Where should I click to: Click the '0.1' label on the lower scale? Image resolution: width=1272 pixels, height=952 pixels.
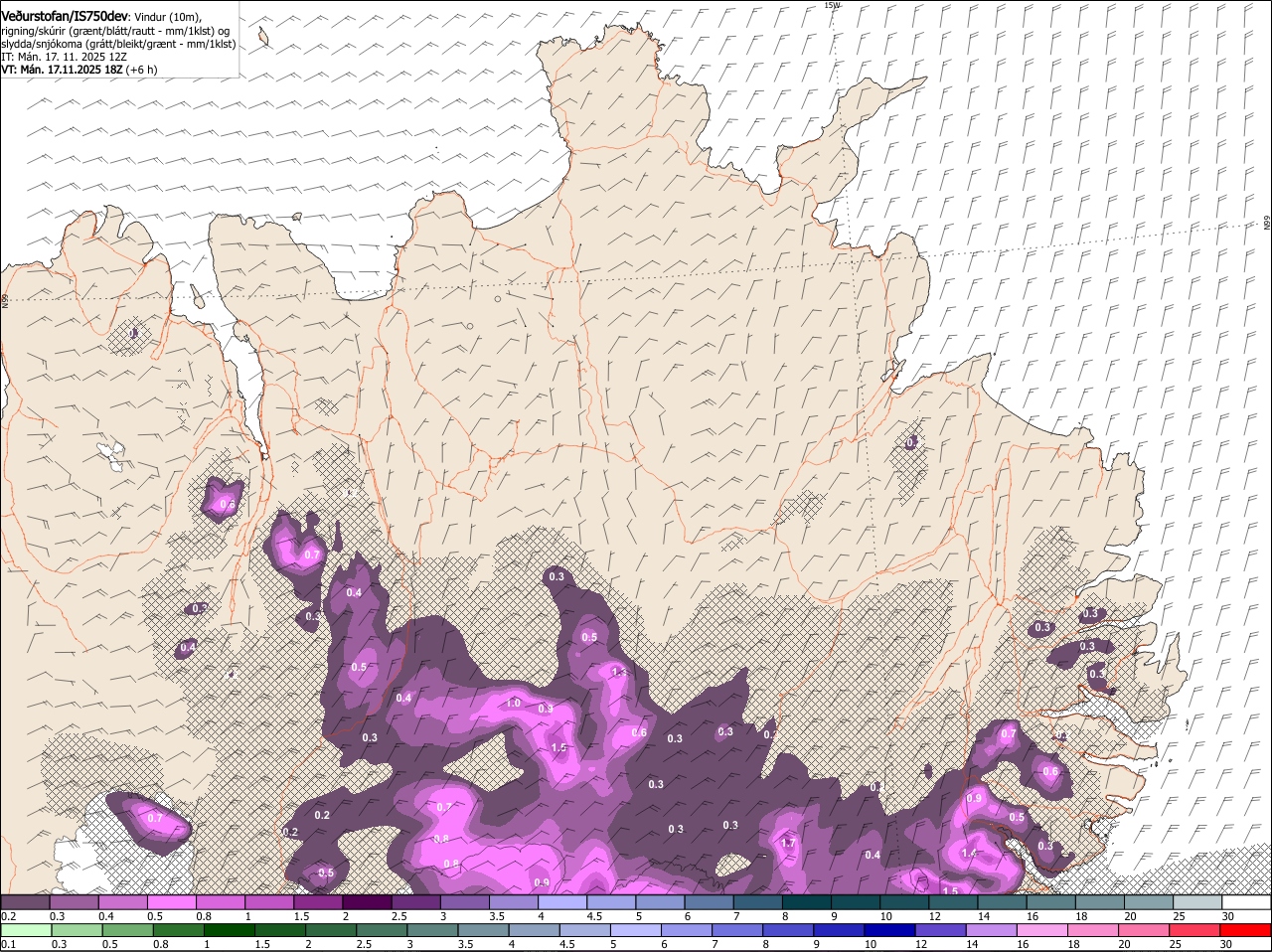pyautogui.click(x=8, y=944)
